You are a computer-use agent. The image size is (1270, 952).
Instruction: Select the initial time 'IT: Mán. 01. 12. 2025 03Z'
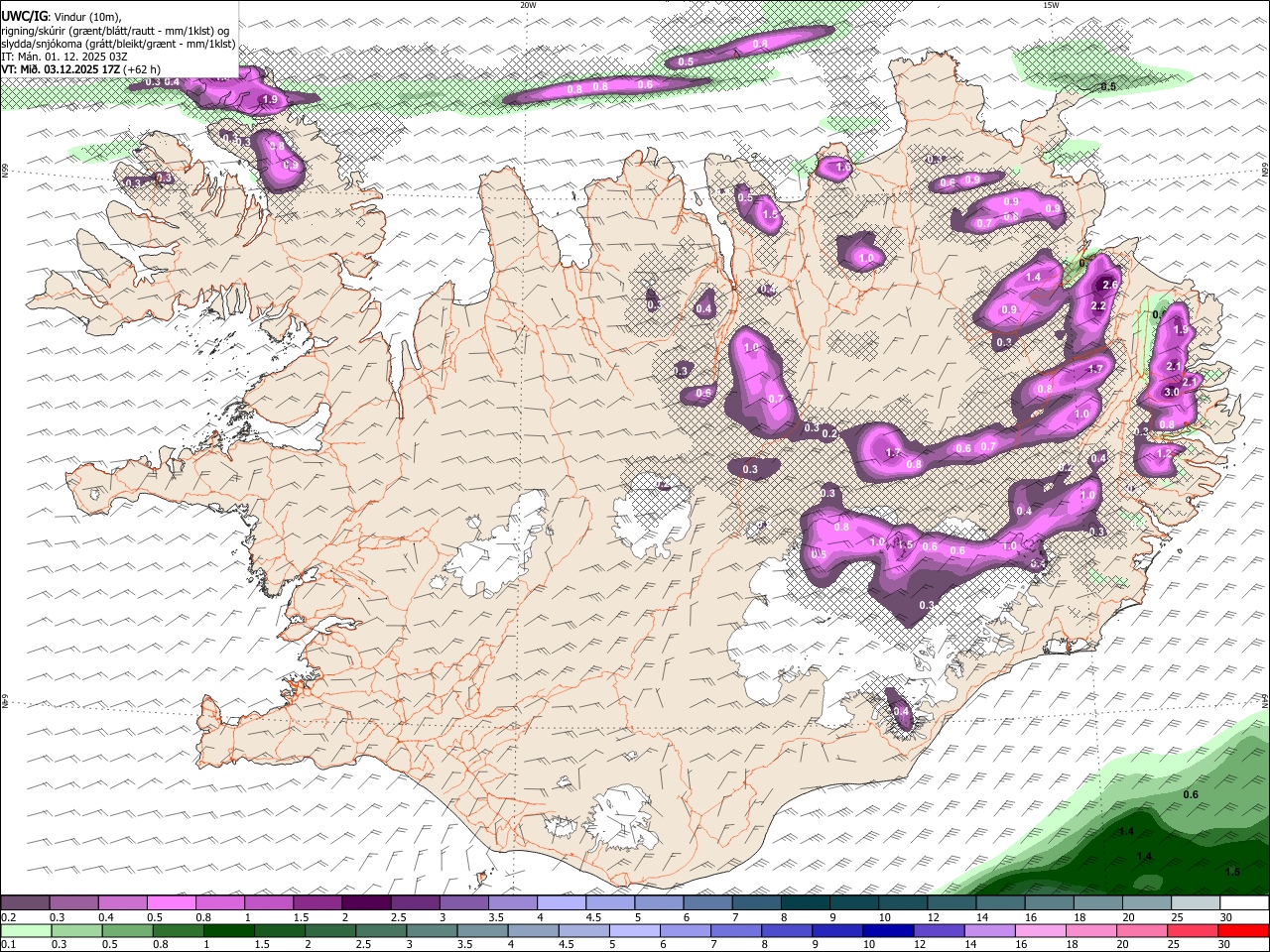(x=63, y=57)
